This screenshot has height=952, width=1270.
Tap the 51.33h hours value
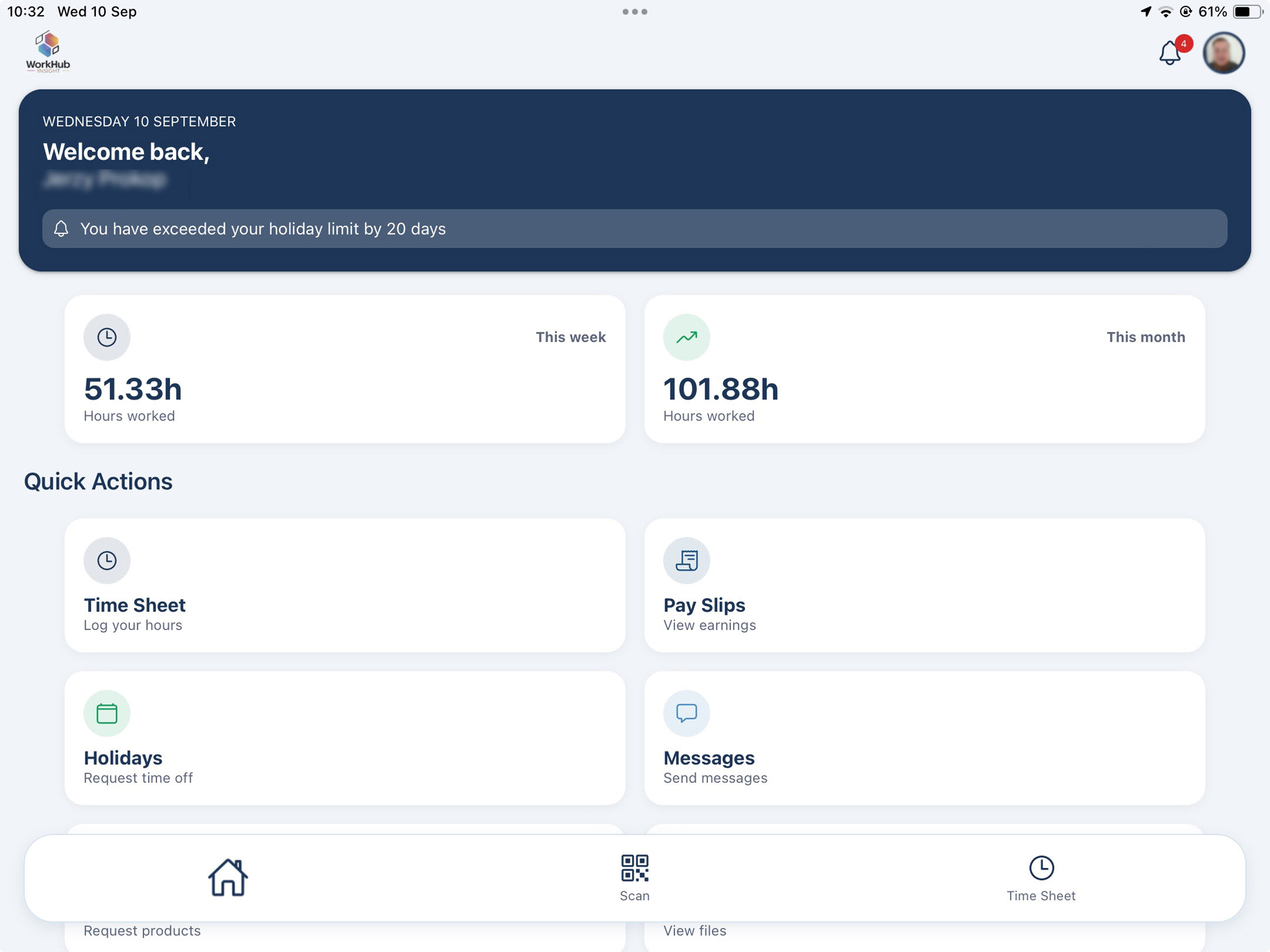click(x=132, y=389)
